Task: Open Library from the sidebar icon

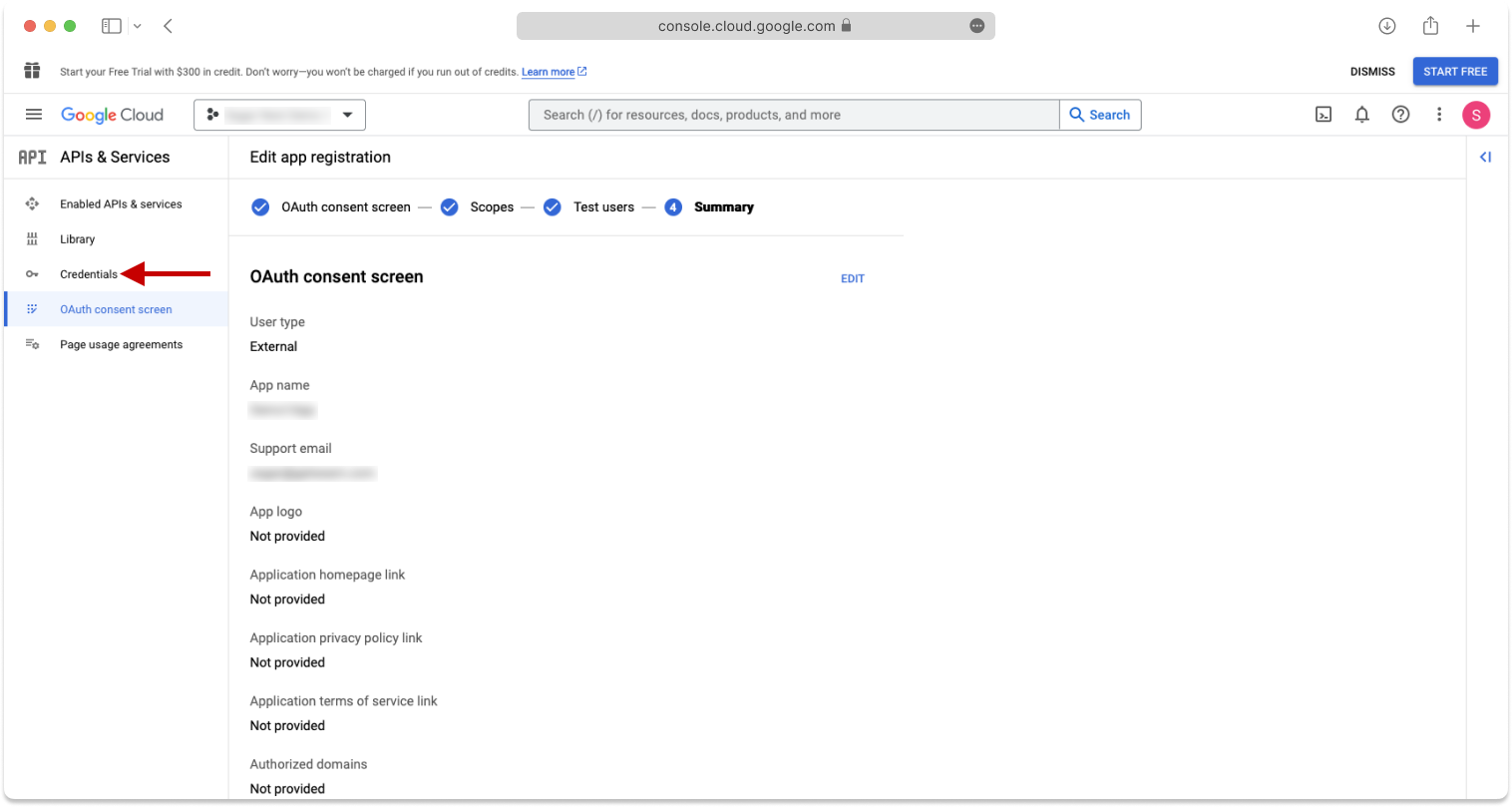Action: click(31, 238)
